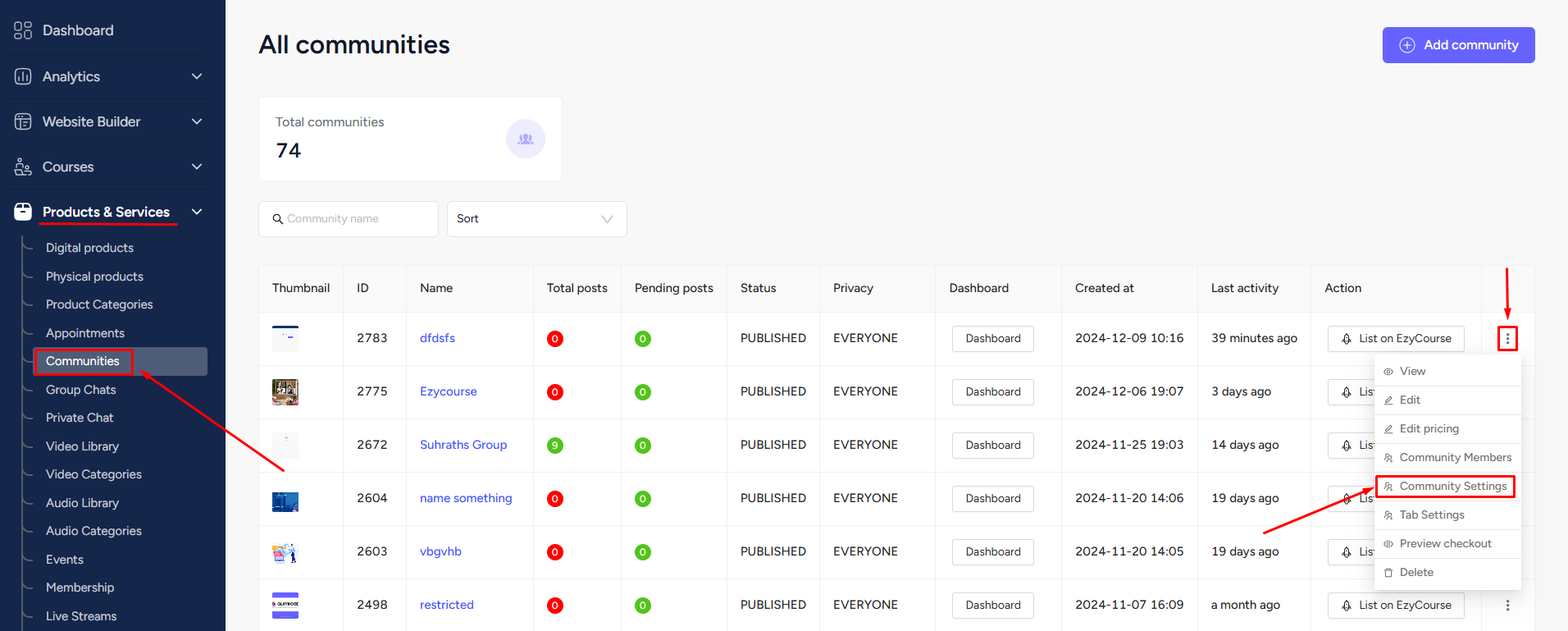Open Private Chat in sidebar
The height and width of the screenshot is (631, 1568).
click(x=80, y=418)
